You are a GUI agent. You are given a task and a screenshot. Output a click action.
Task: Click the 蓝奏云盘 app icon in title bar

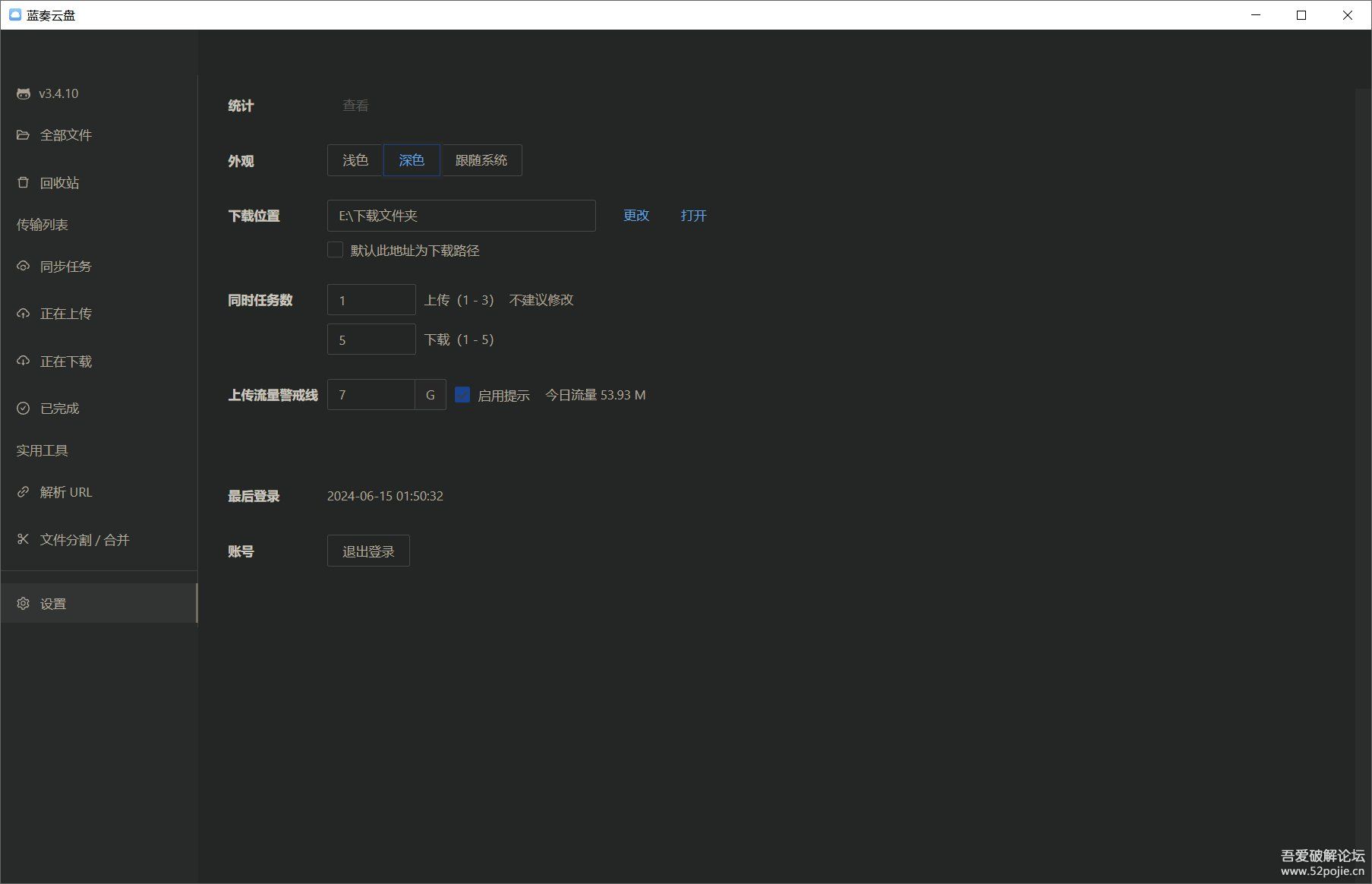(x=14, y=14)
